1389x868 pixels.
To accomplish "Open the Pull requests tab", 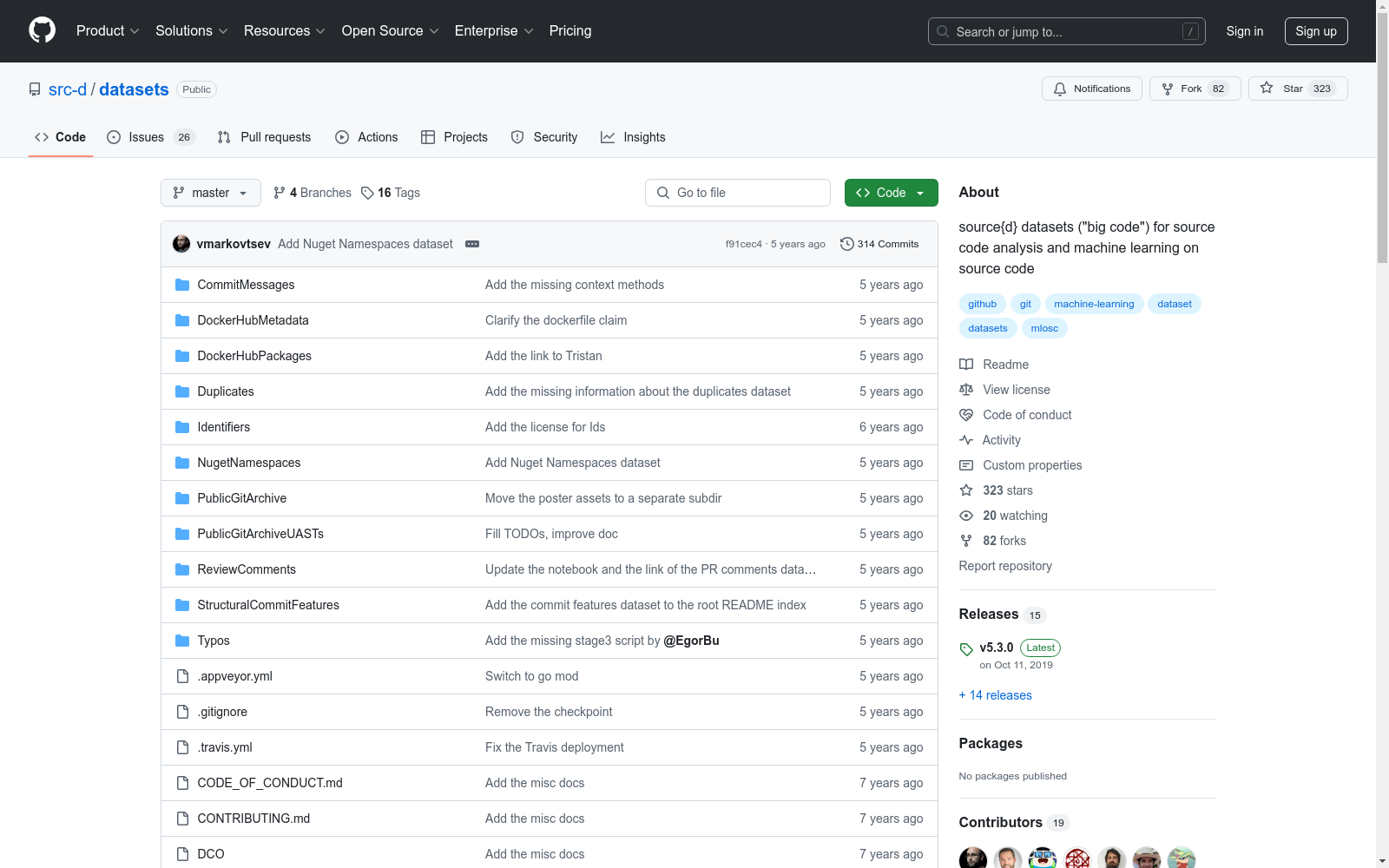I will [x=264, y=137].
